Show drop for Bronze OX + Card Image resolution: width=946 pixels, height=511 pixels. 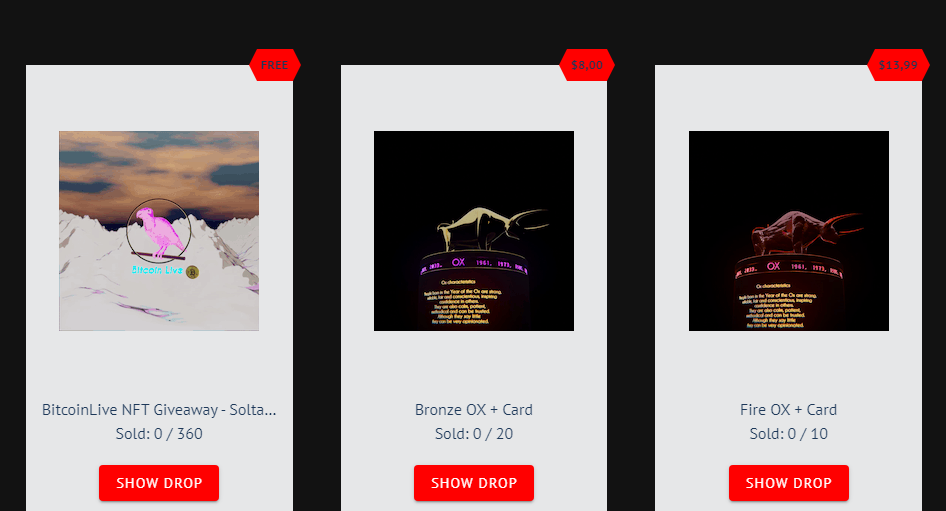(474, 483)
